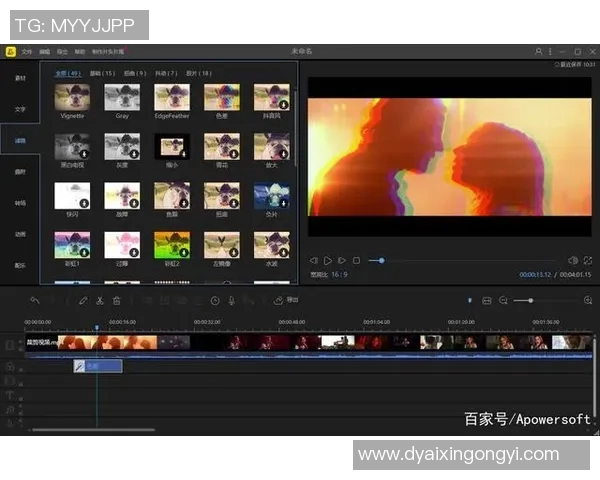Toggle the preview volume speaker

pyautogui.click(x=573, y=260)
